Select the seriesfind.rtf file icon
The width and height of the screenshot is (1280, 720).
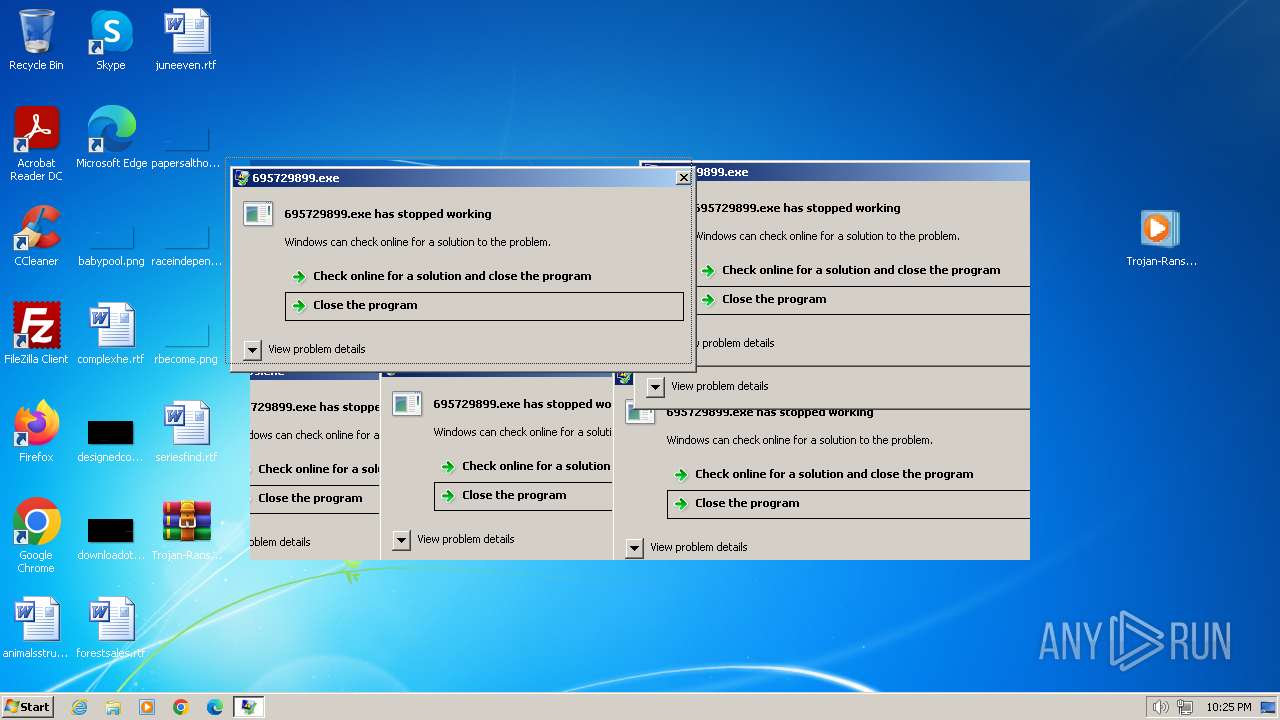pyautogui.click(x=186, y=433)
